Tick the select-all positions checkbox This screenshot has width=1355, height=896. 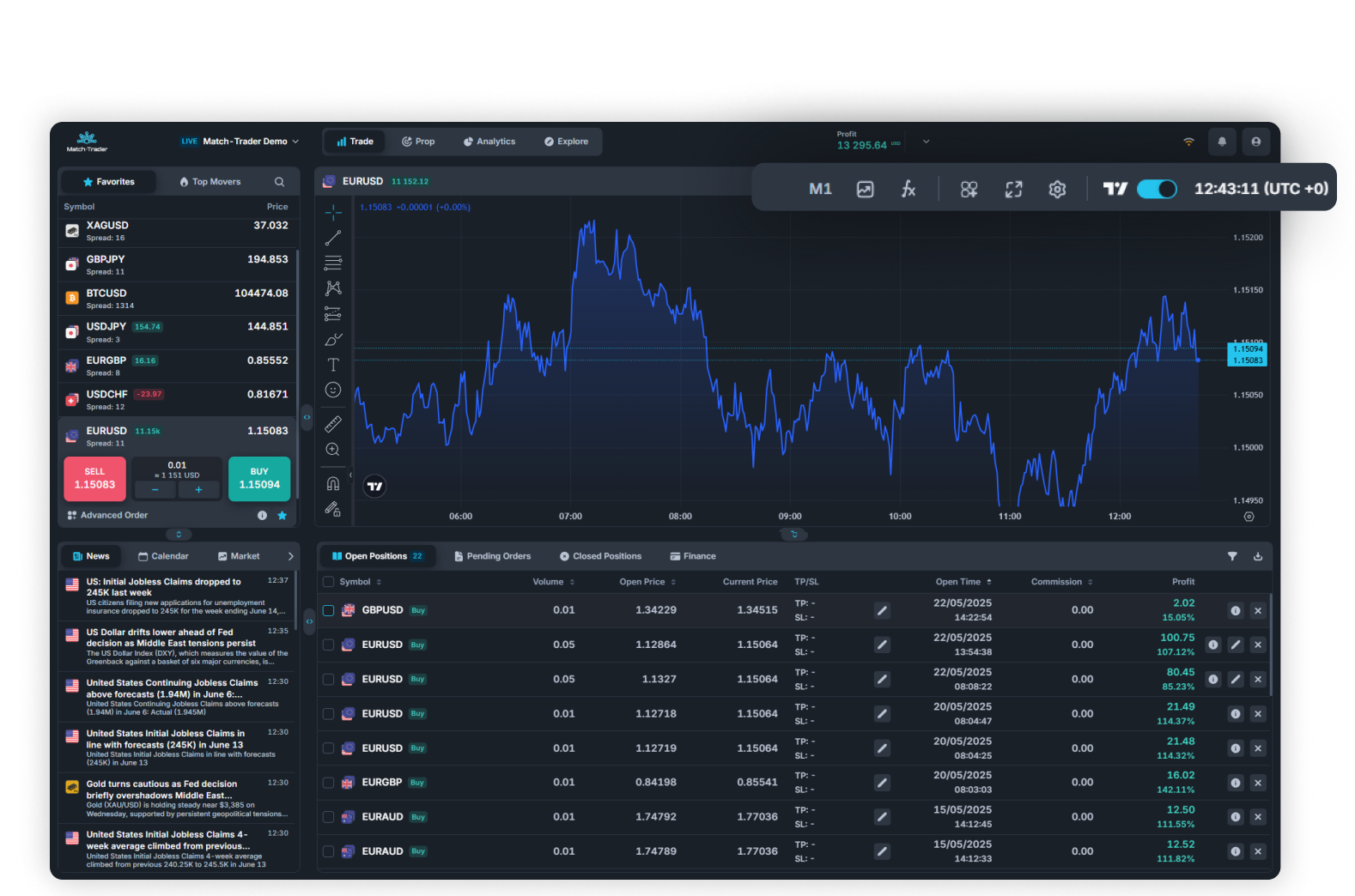click(x=328, y=582)
